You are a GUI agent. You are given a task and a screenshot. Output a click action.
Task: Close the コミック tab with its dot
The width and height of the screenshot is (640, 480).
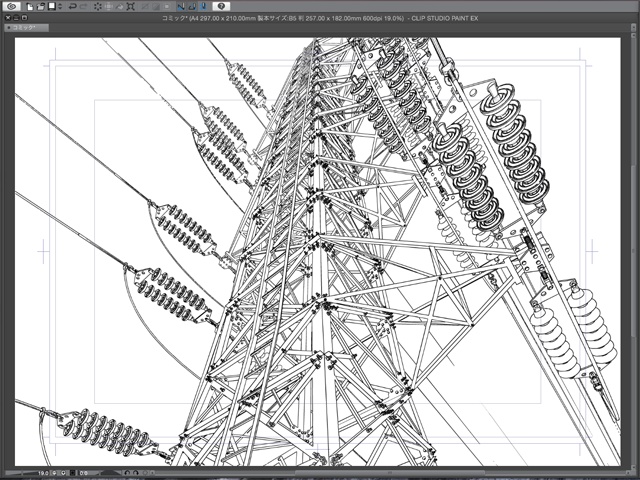click(x=8, y=29)
